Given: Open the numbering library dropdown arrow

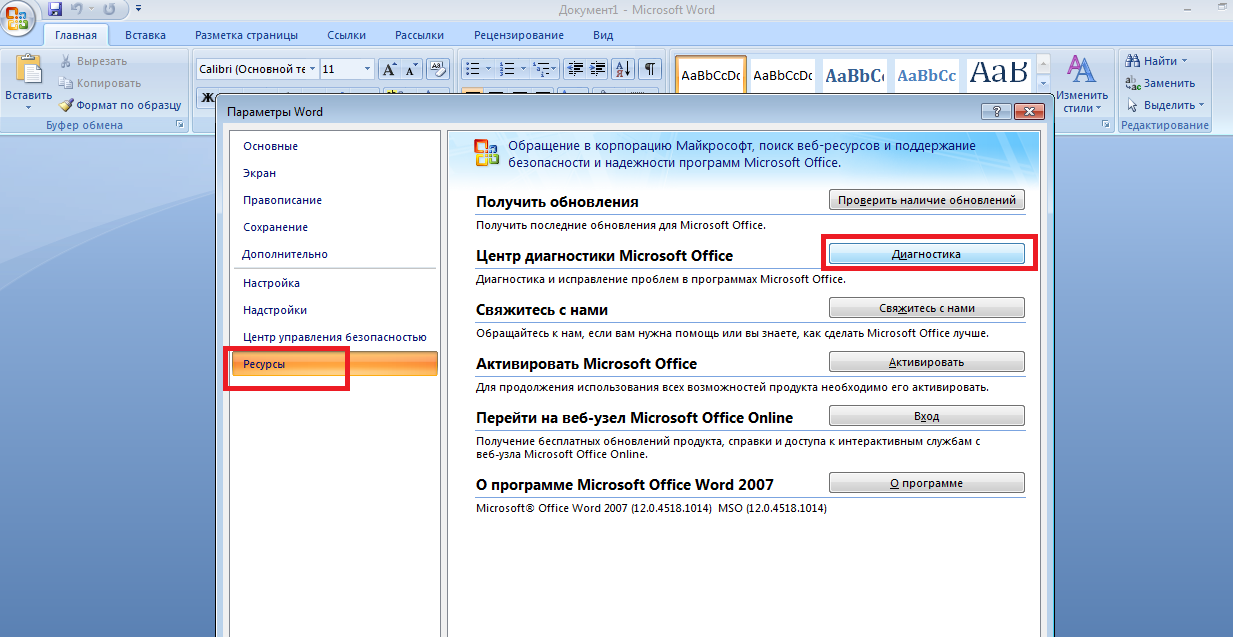Looking at the screenshot, I should pos(522,69).
